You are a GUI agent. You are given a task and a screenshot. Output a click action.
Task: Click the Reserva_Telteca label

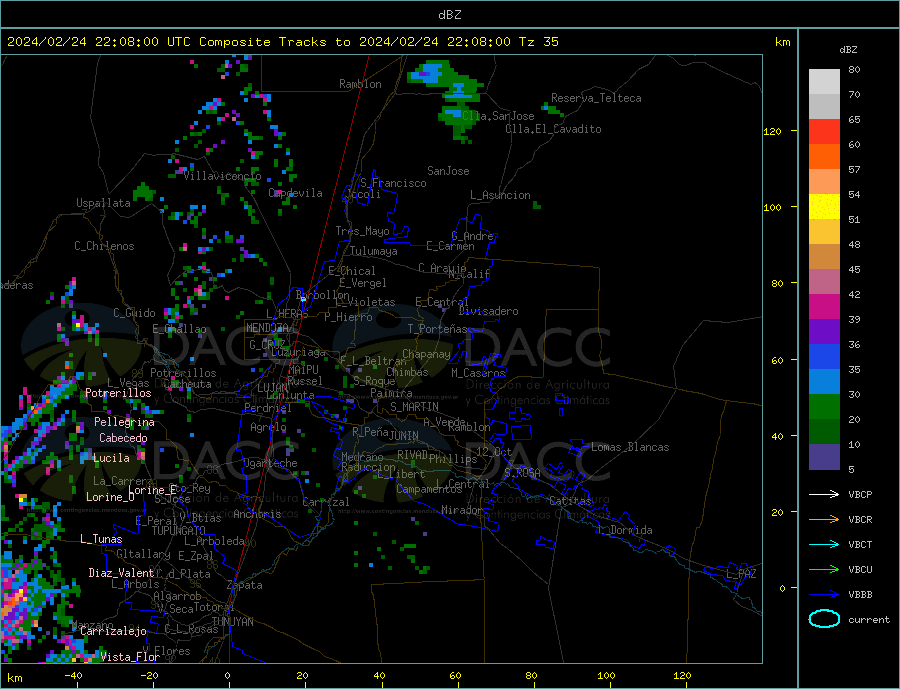tap(596, 98)
